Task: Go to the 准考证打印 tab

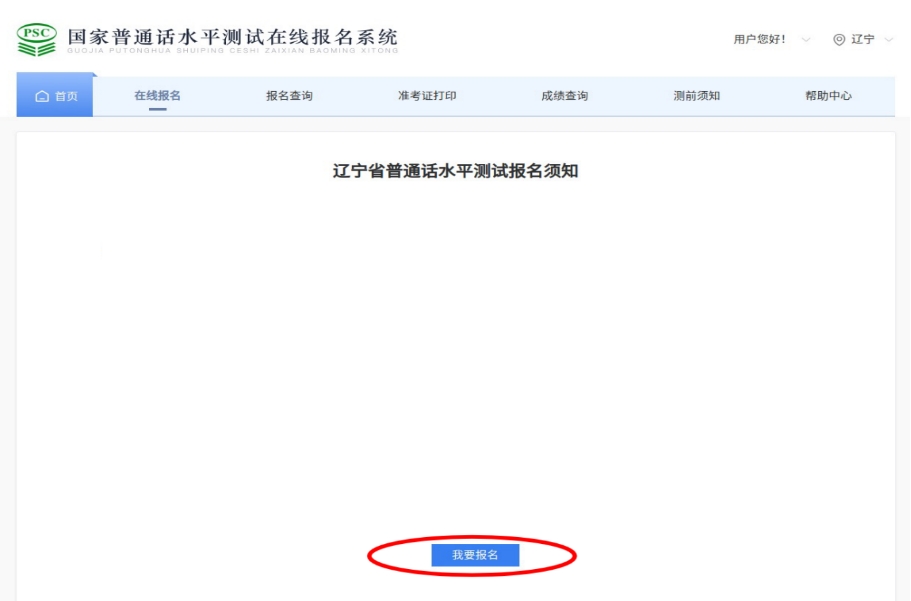Action: coord(427,96)
